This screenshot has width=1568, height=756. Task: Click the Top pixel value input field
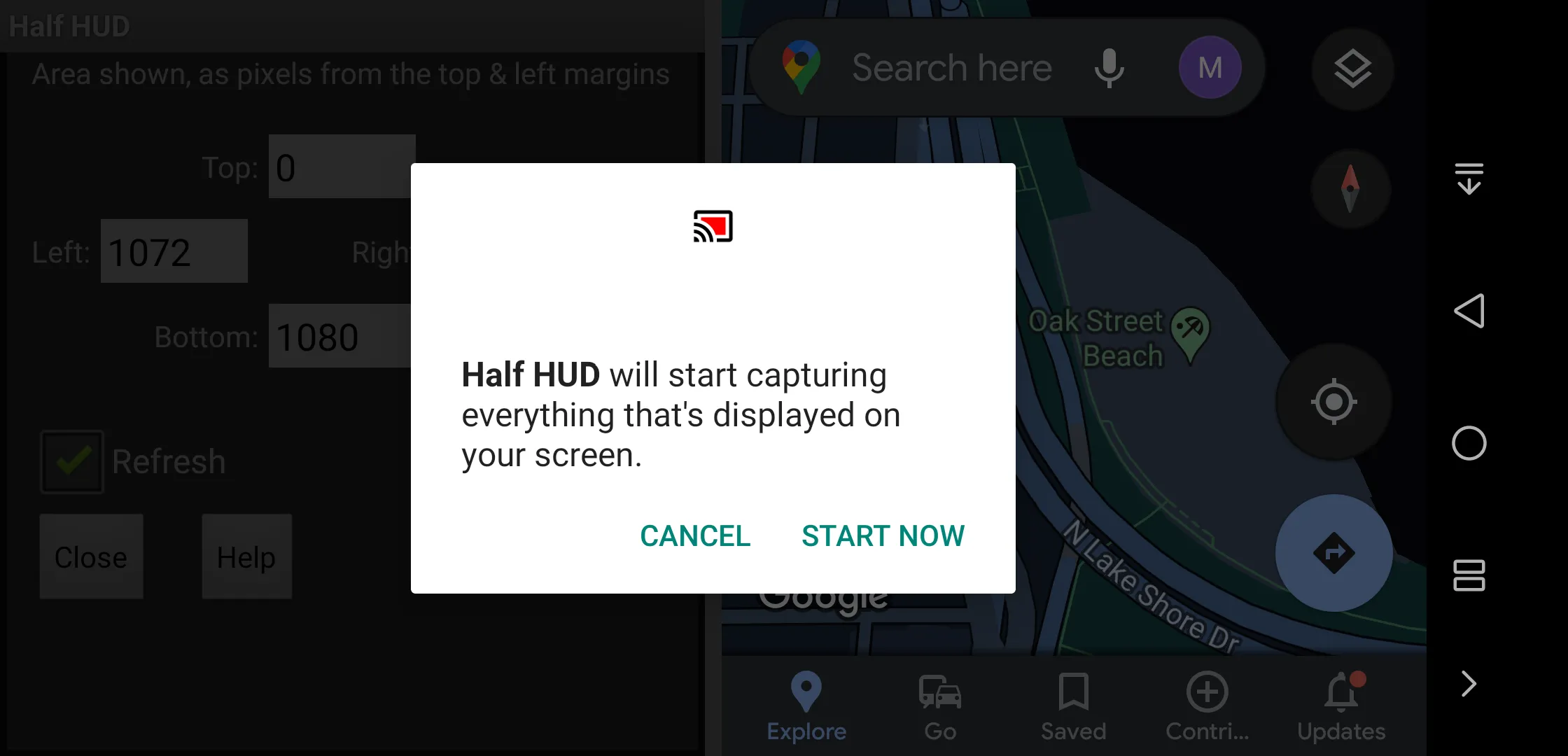point(341,167)
